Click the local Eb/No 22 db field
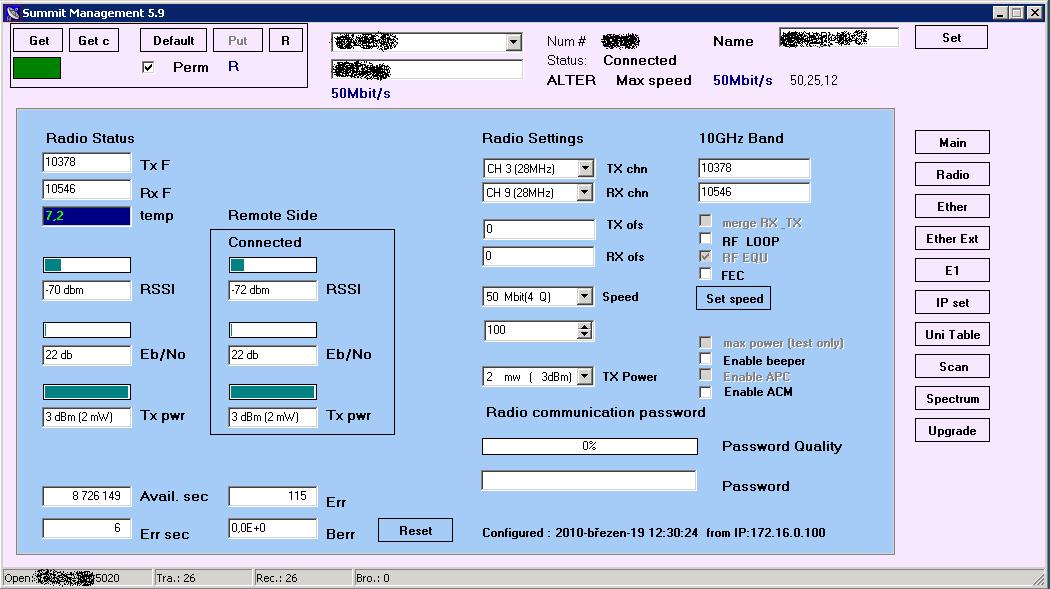The height and width of the screenshot is (589, 1050). 86,355
